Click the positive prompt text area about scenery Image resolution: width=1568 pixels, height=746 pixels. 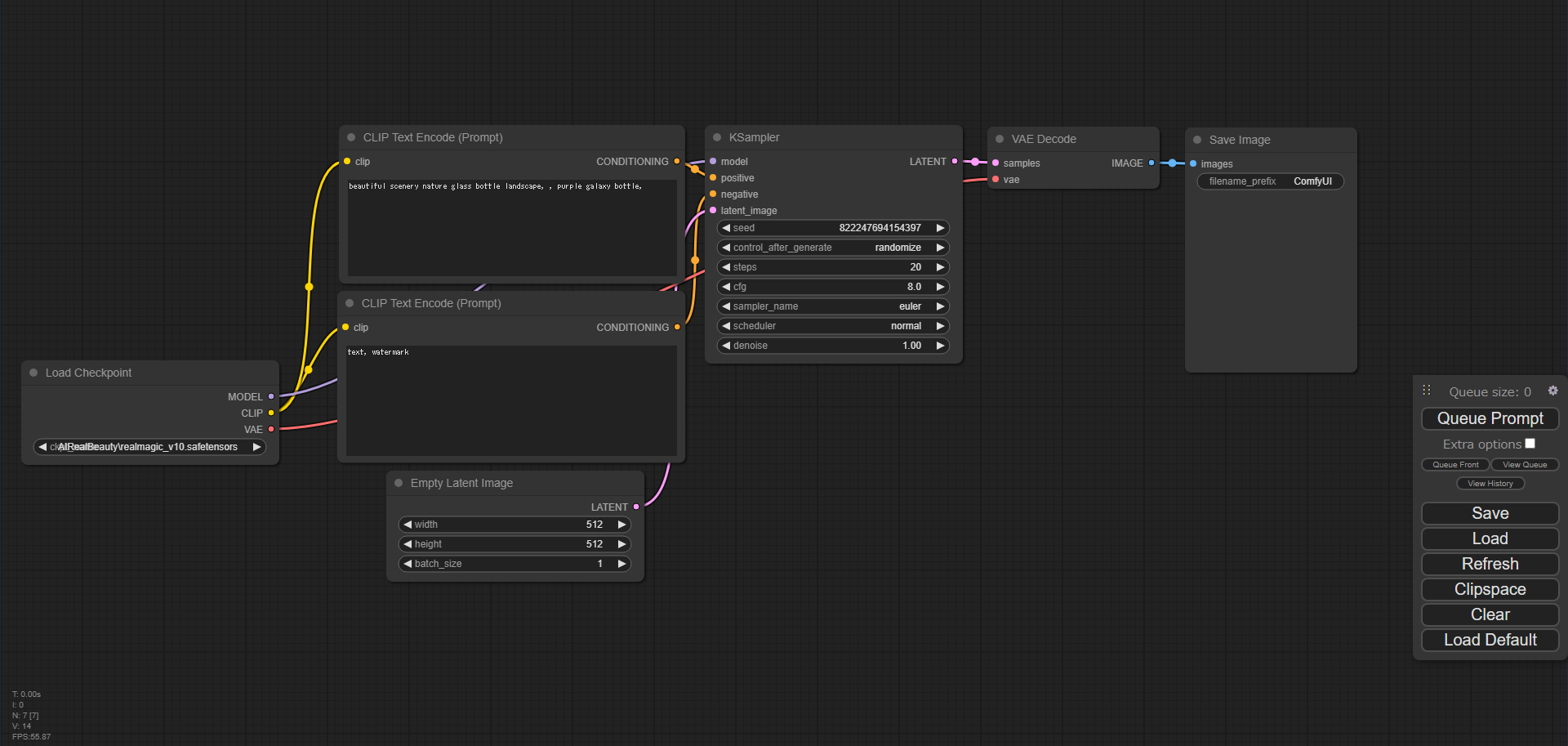coord(512,228)
